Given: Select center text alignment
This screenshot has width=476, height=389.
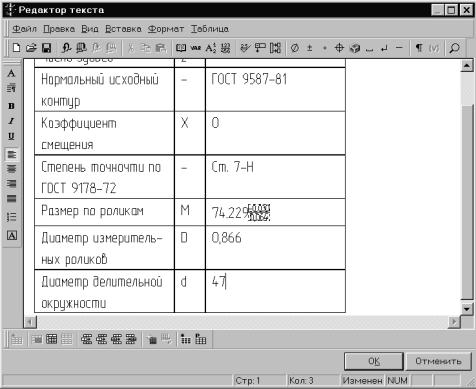Looking at the screenshot, I should point(11,169).
